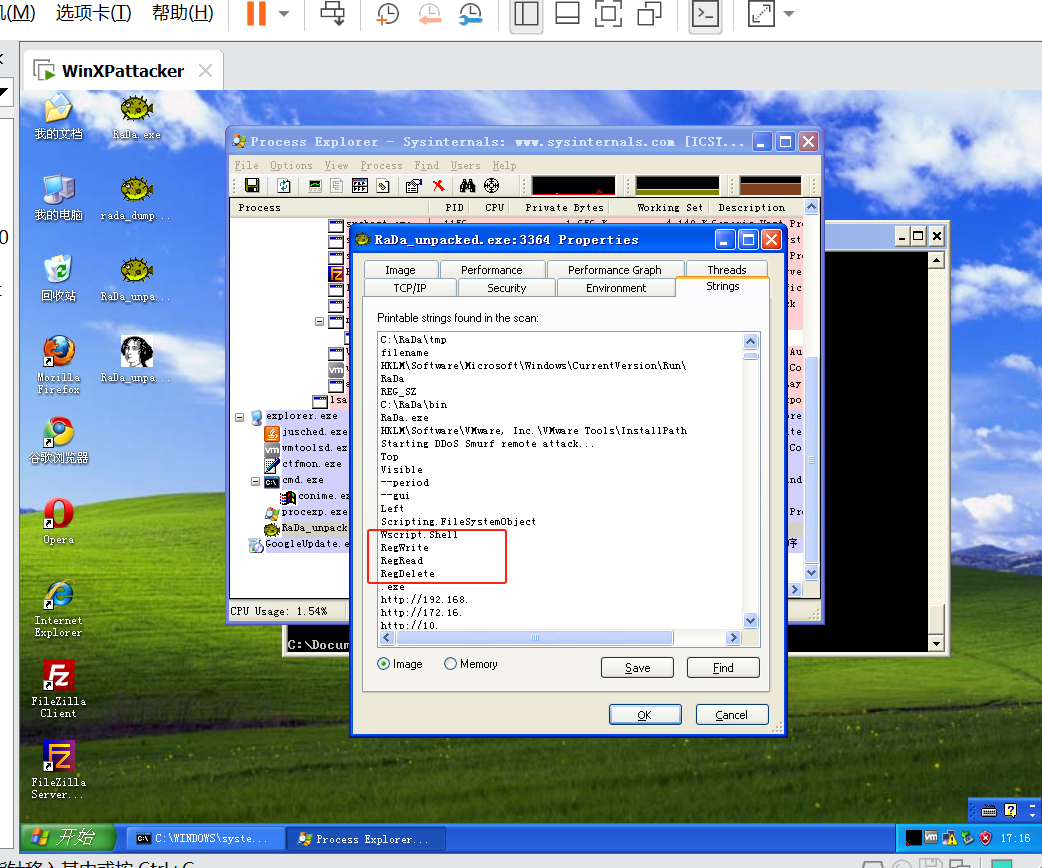Click the strings list vertical scroll-down arrow

pos(750,621)
